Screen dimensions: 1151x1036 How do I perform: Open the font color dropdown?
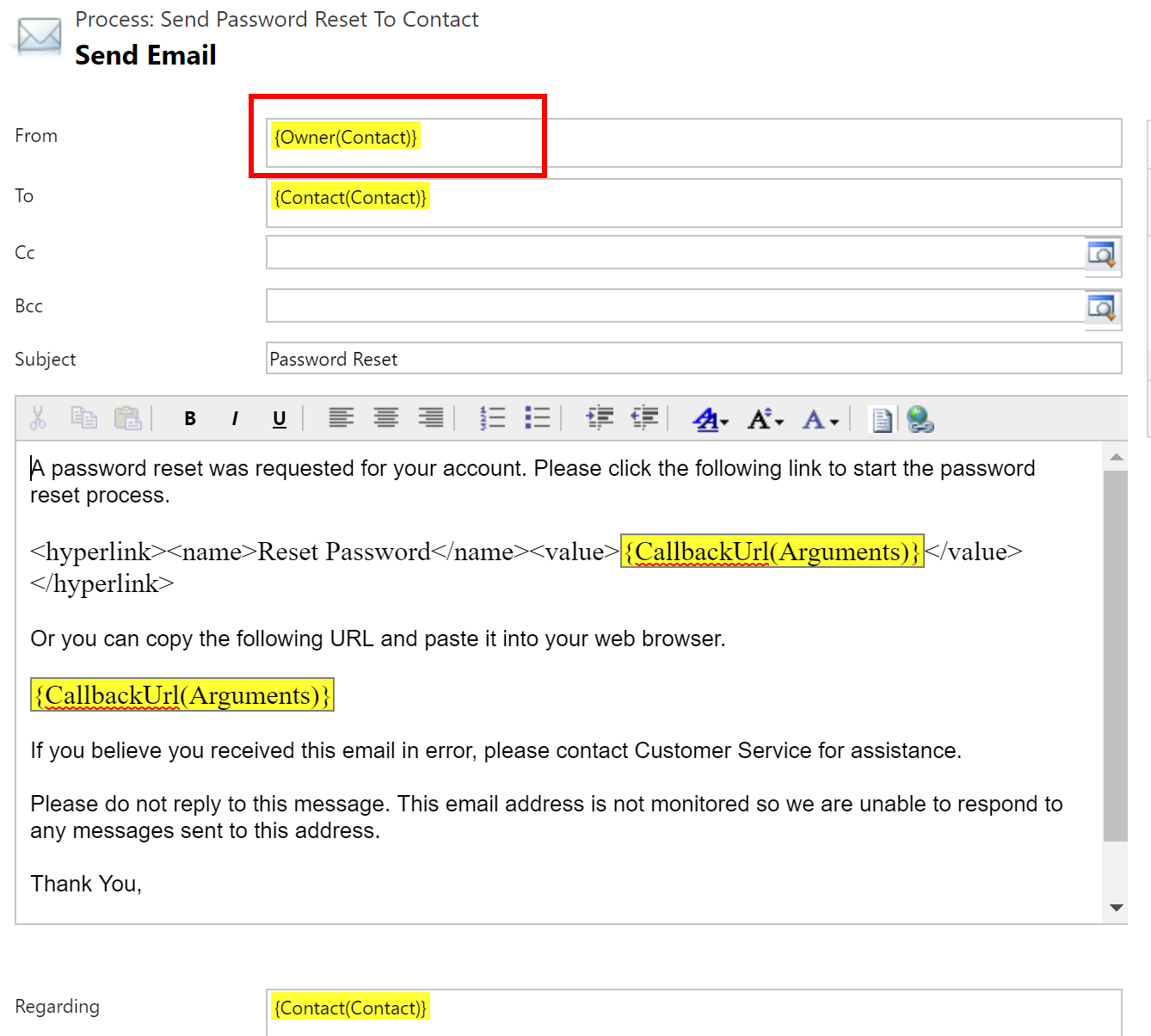pos(821,419)
